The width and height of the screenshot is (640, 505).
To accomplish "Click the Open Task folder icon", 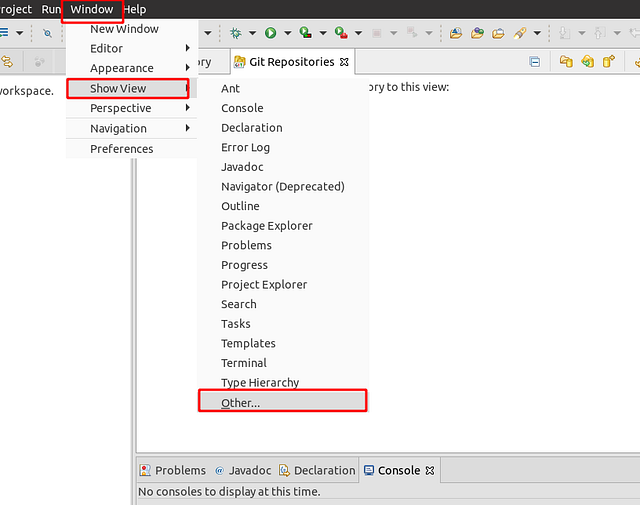I will pos(477,33).
